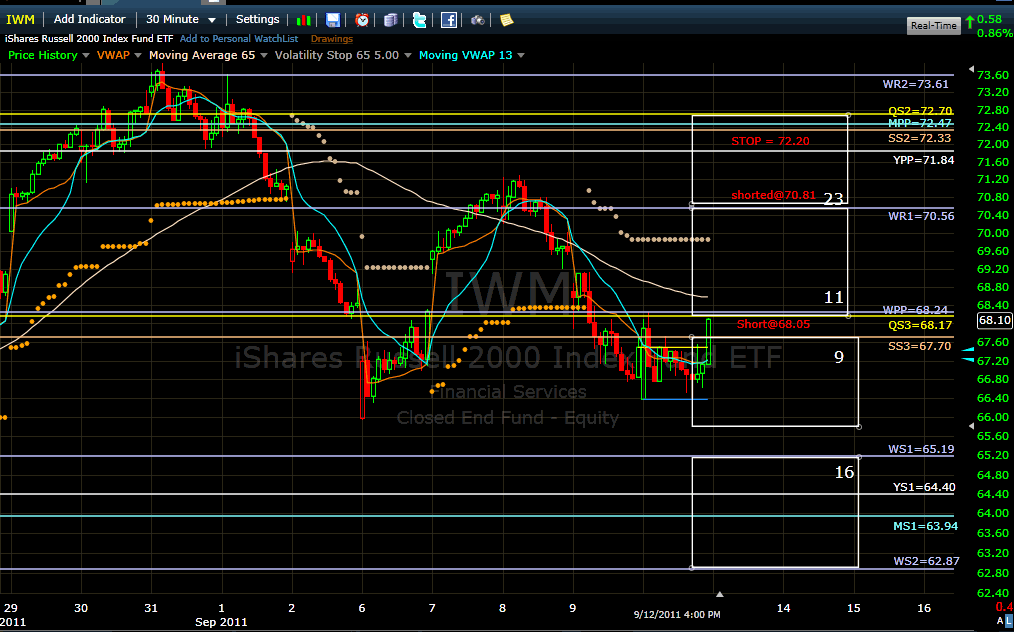Select the WPP=68.24 pivot label
The width and height of the screenshot is (1014, 632).
[x=918, y=310]
